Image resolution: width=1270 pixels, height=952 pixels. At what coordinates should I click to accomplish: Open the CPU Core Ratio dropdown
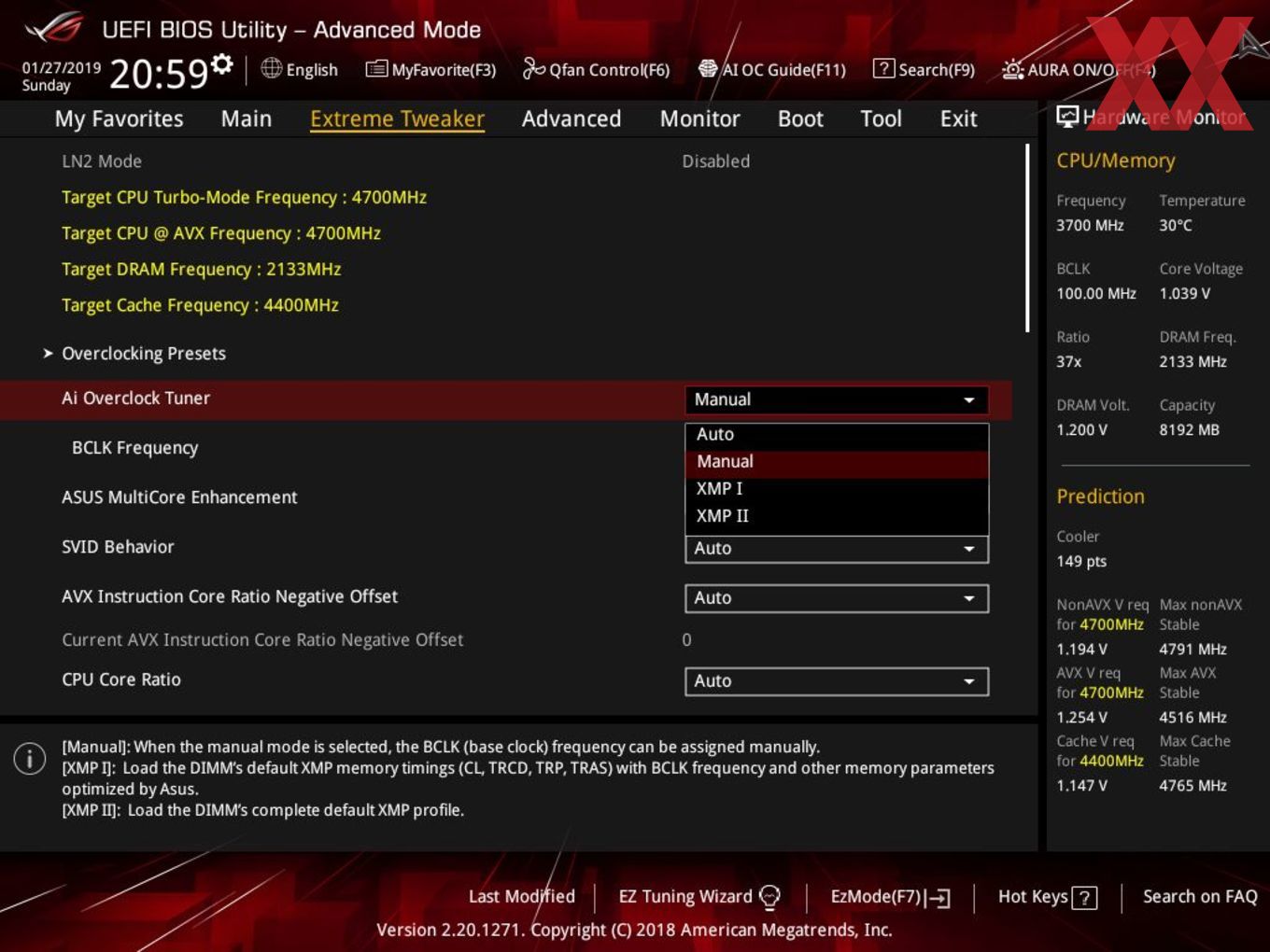point(836,681)
